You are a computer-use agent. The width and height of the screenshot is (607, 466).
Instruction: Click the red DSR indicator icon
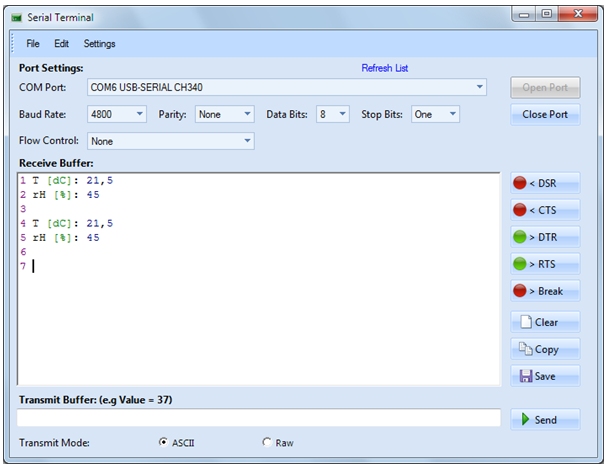tap(519, 183)
